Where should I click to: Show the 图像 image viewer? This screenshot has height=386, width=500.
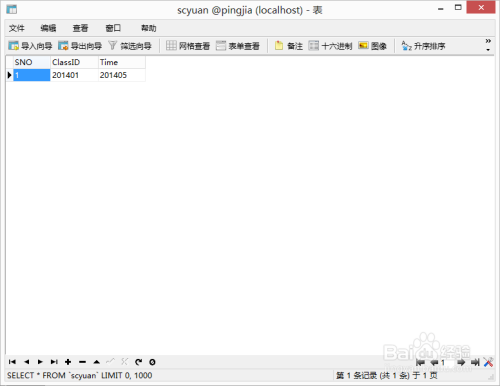[372, 46]
